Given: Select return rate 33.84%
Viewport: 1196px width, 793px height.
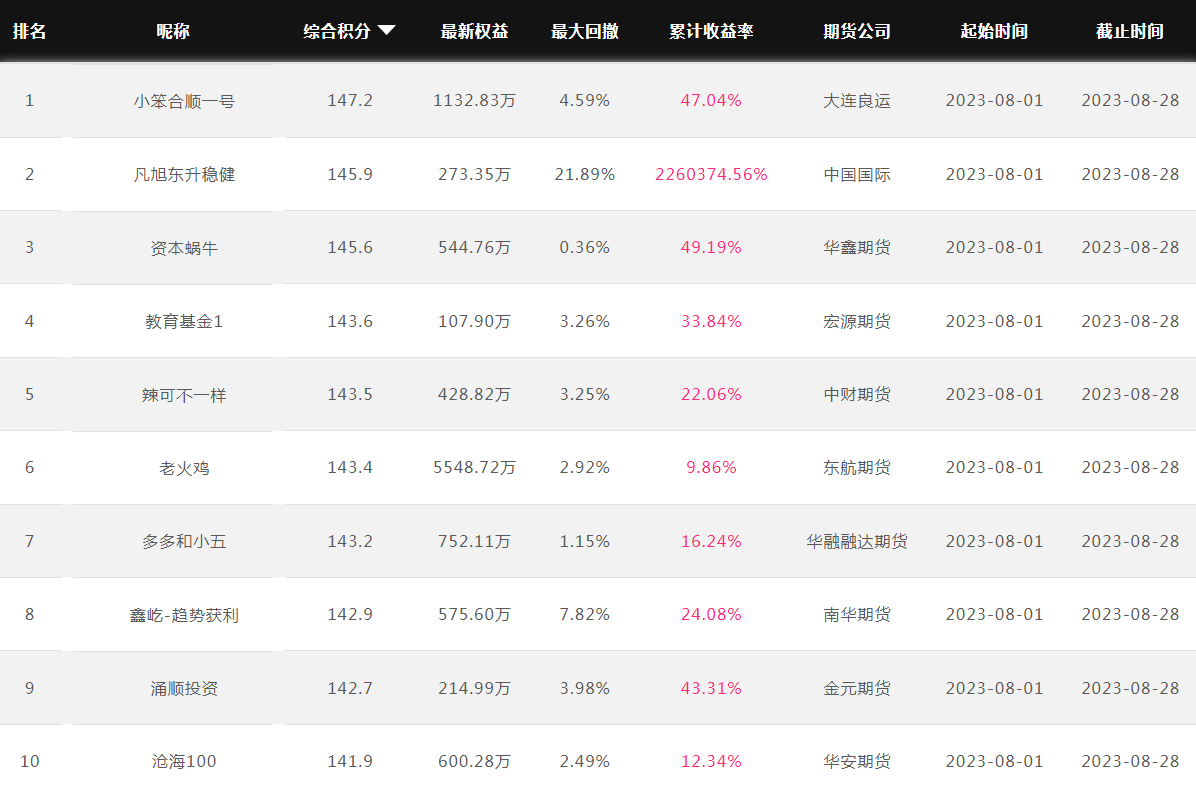Looking at the screenshot, I should tap(711, 321).
